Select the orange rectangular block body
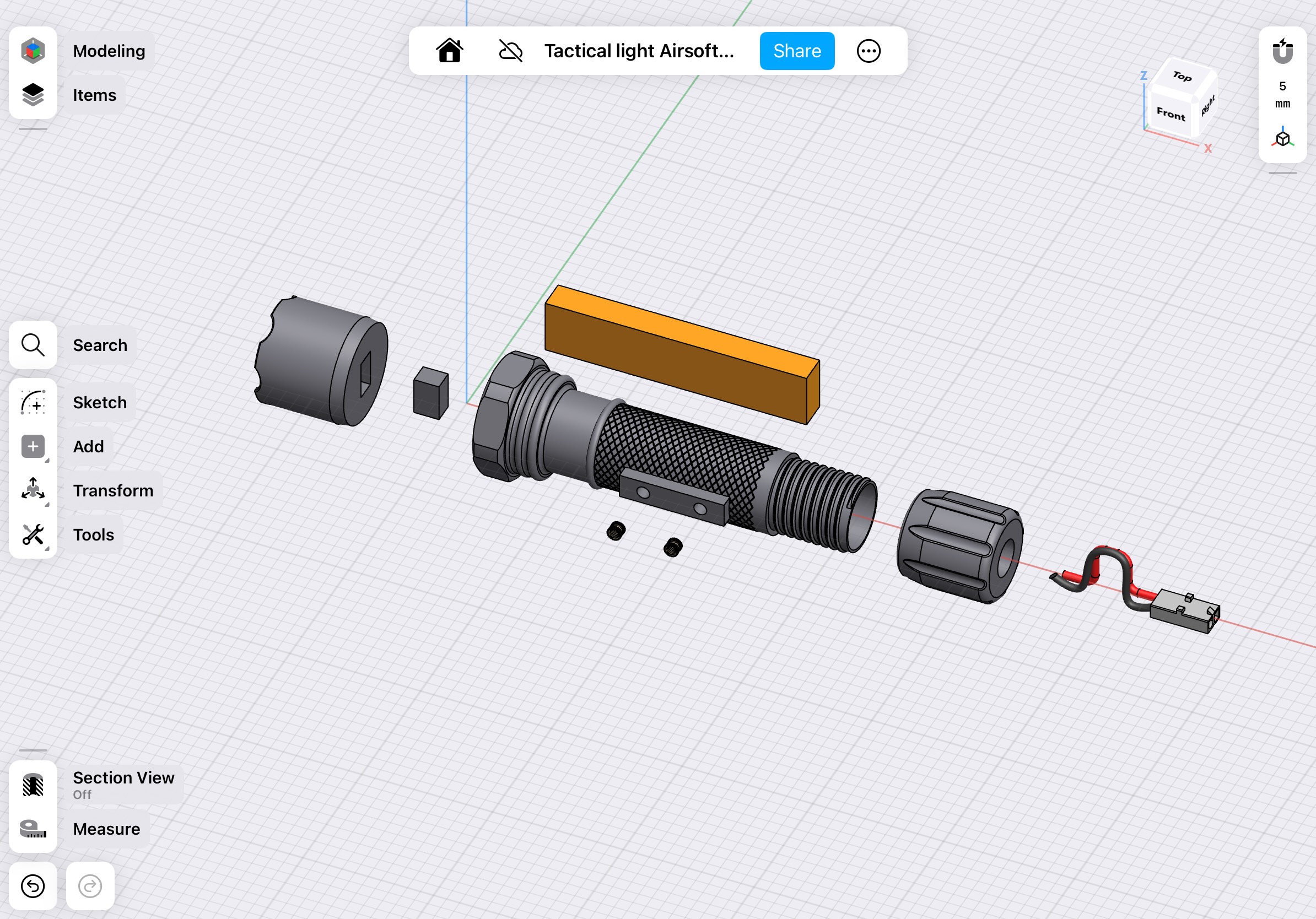The image size is (1316, 919). 682,355
